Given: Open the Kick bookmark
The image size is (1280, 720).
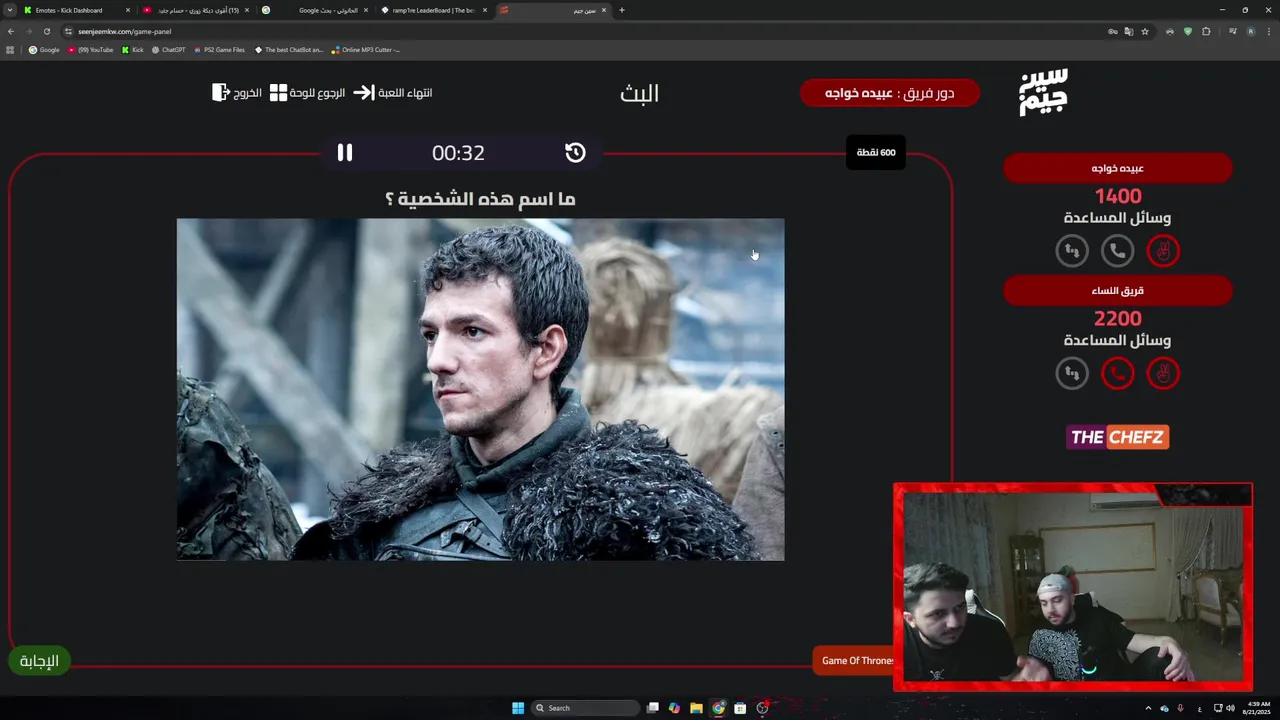Looking at the screenshot, I should [133, 49].
